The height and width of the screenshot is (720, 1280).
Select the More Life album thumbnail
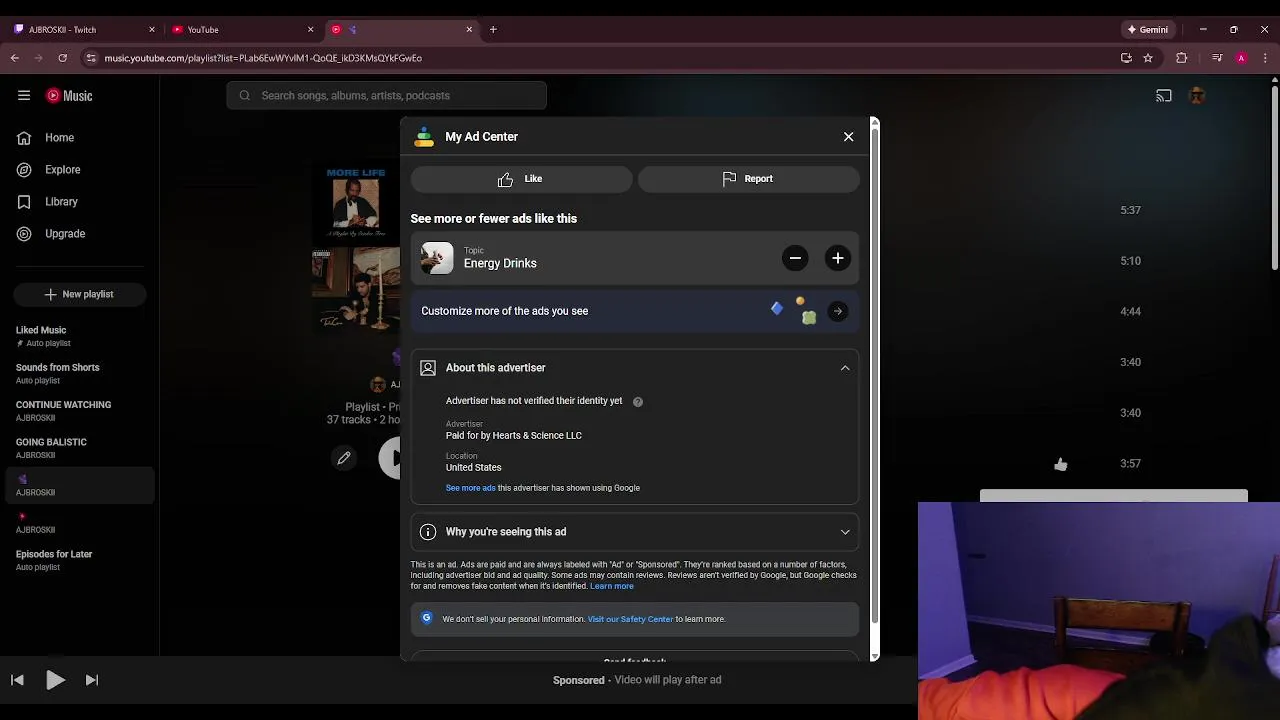356,203
